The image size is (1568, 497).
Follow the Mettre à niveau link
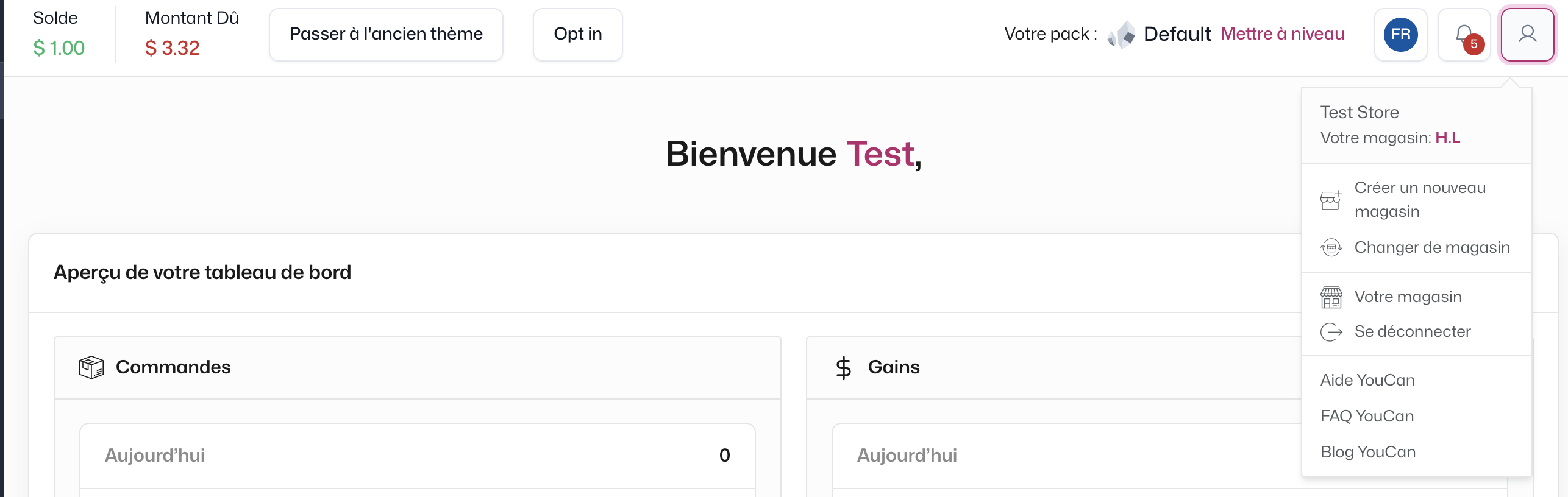point(1282,34)
